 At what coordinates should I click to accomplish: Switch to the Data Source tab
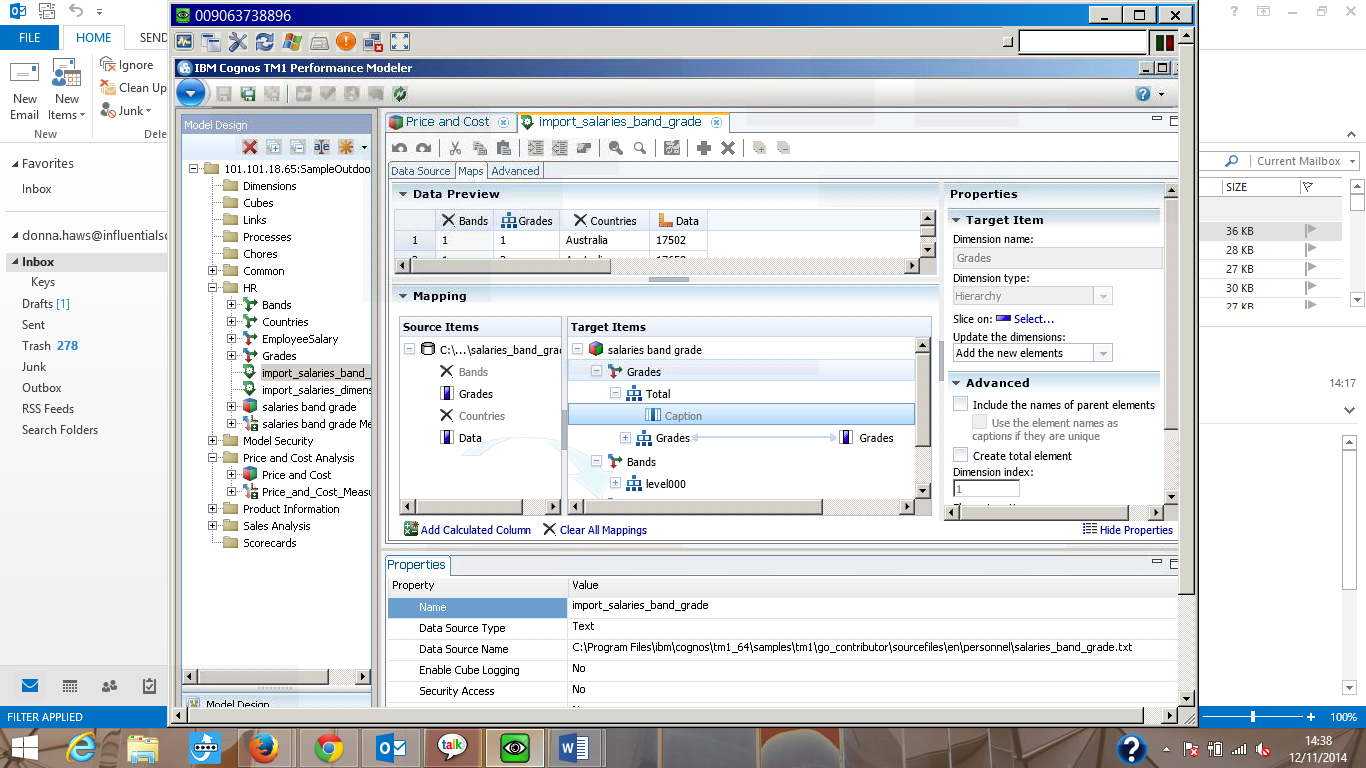[421, 171]
